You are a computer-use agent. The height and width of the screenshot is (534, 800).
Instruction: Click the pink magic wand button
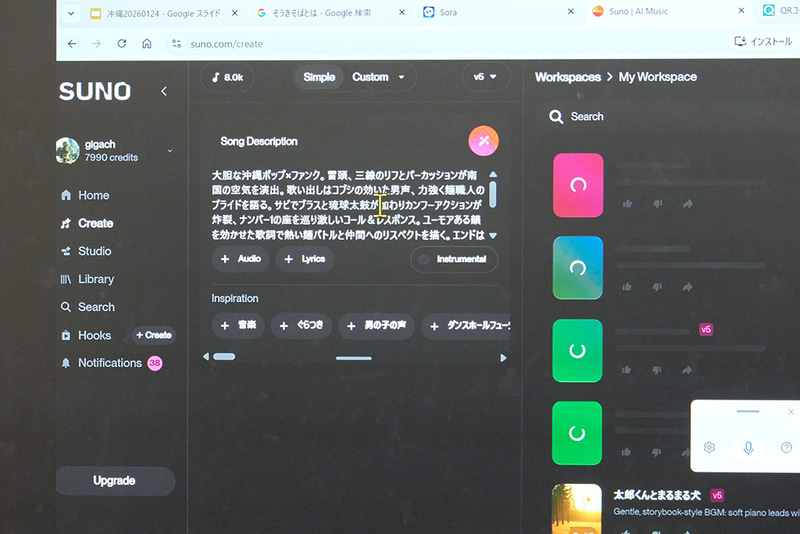click(483, 141)
